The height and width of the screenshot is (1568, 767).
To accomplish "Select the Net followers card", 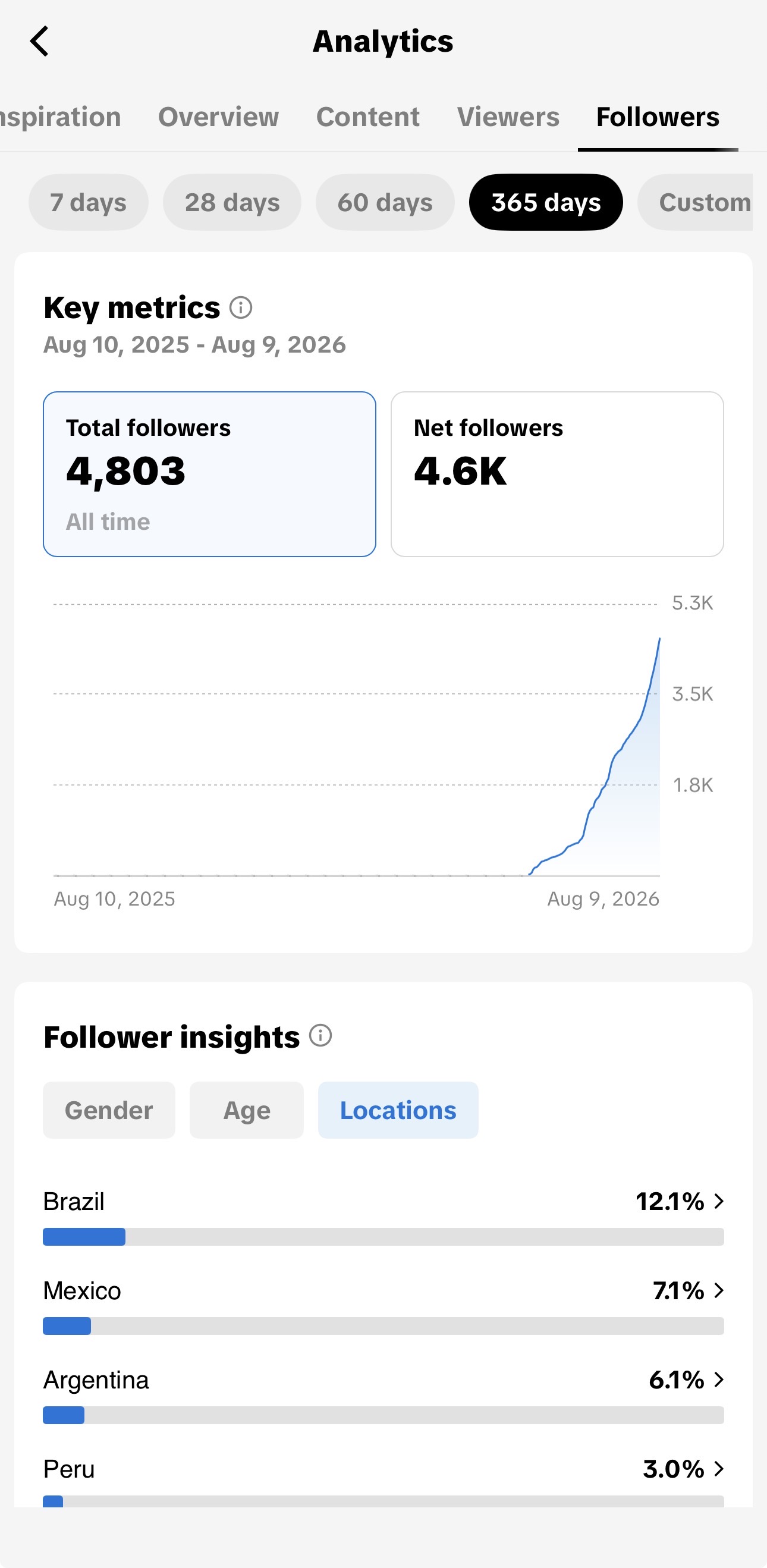I will [557, 473].
